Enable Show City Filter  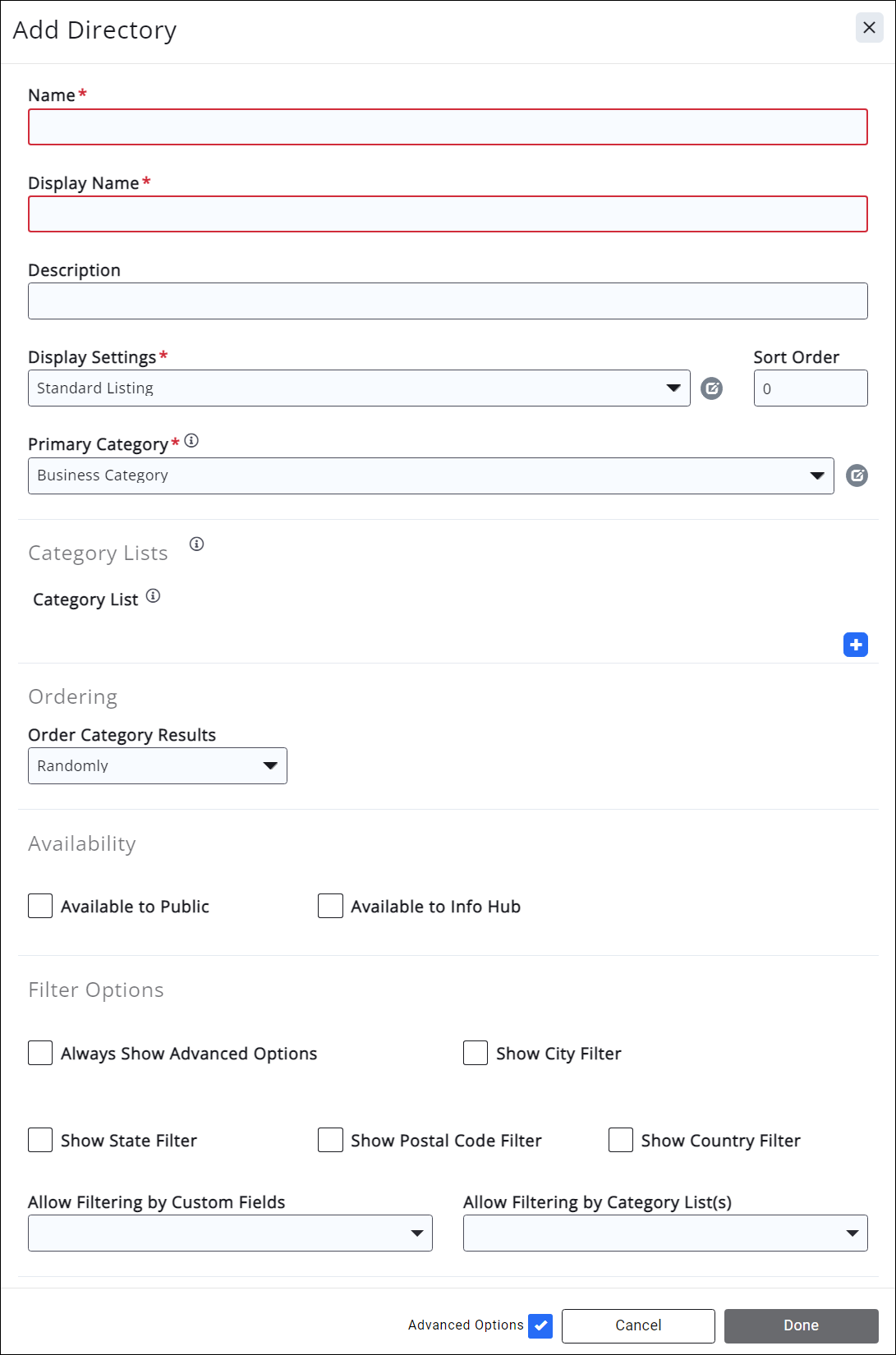click(476, 1053)
